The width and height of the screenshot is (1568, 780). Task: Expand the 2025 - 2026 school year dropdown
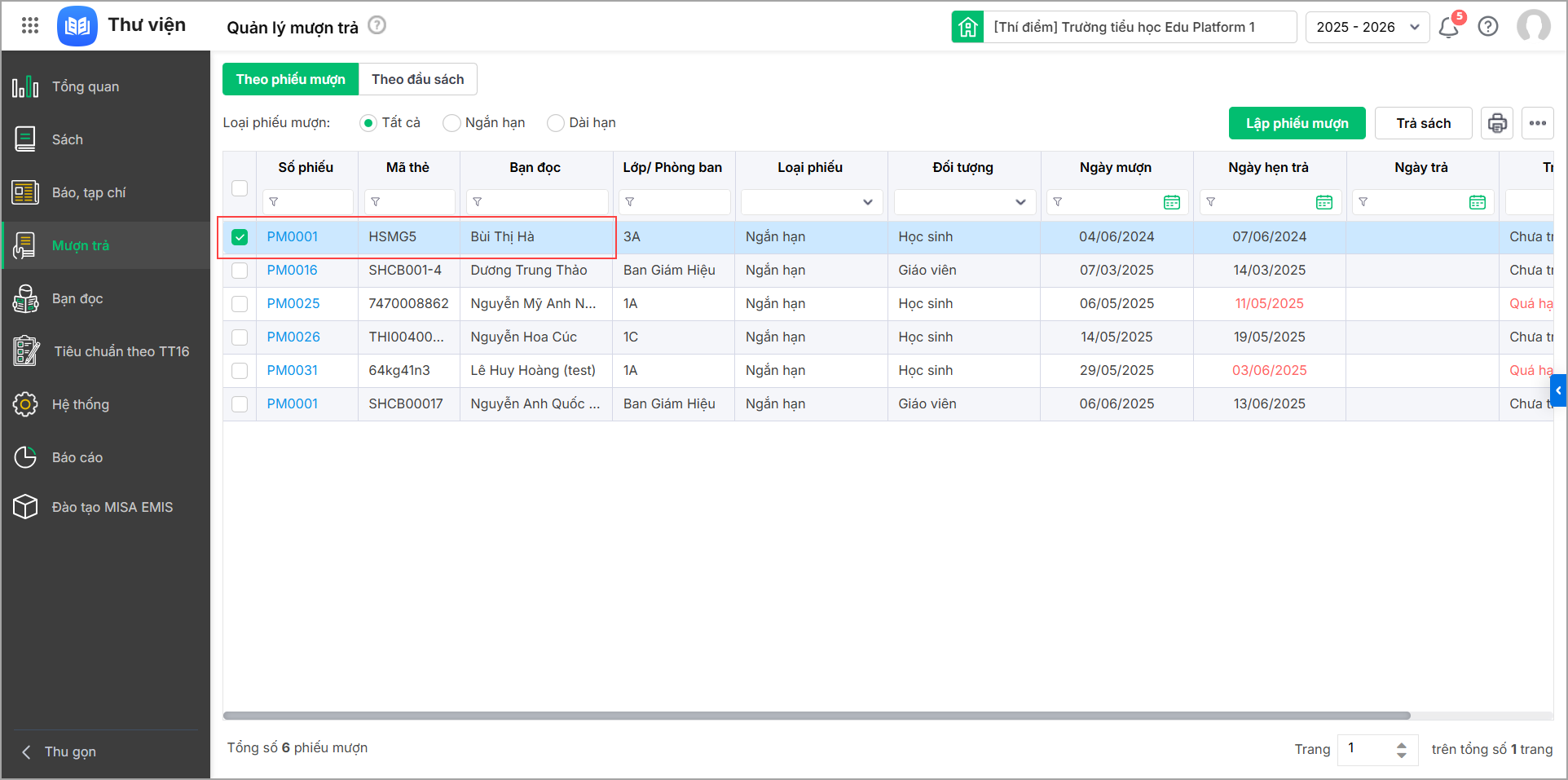tap(1367, 27)
